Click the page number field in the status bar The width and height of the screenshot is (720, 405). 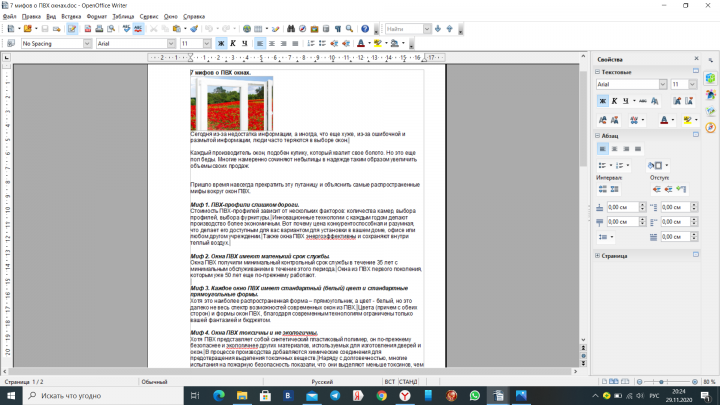click(x=24, y=382)
